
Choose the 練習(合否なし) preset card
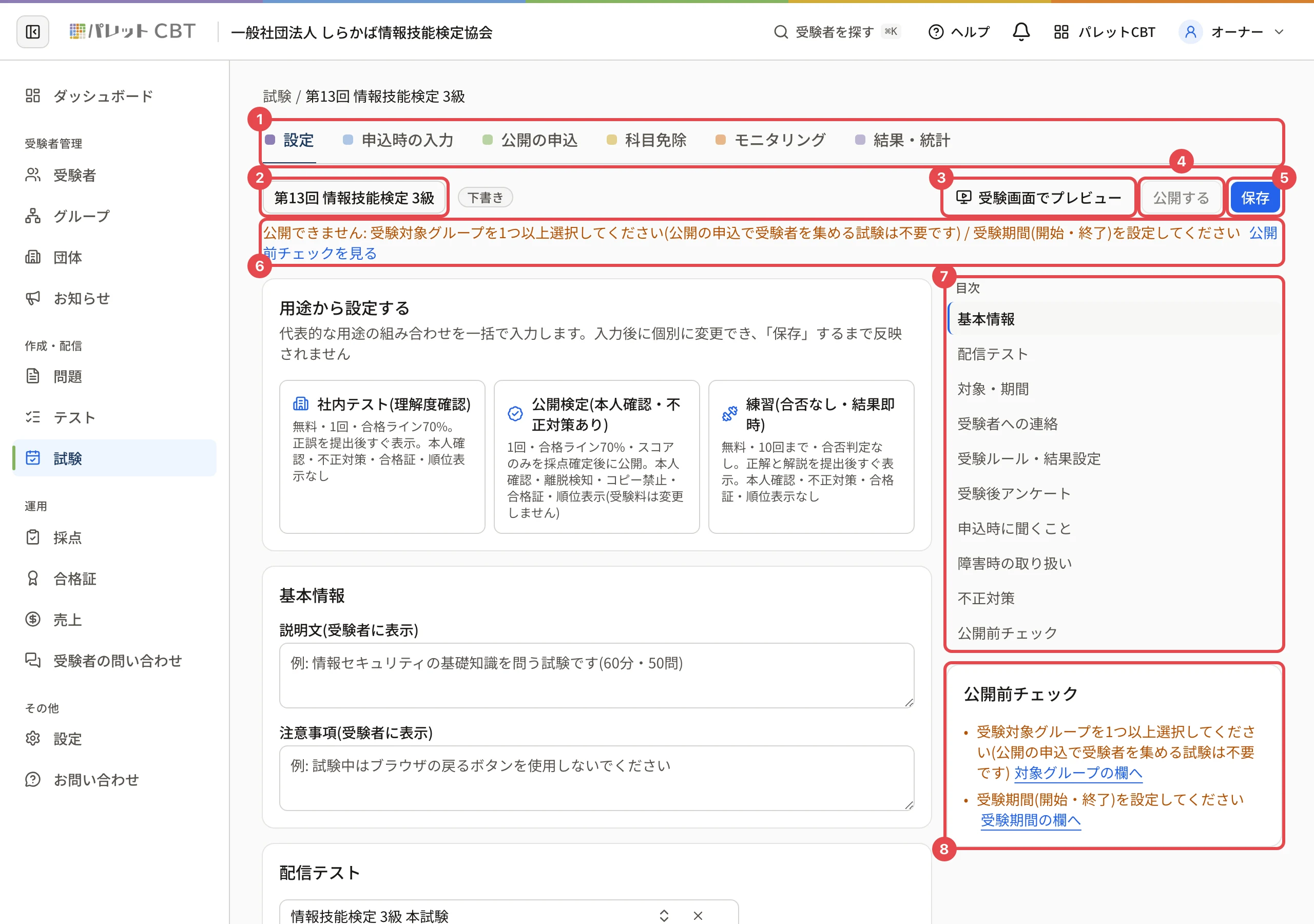pos(810,457)
